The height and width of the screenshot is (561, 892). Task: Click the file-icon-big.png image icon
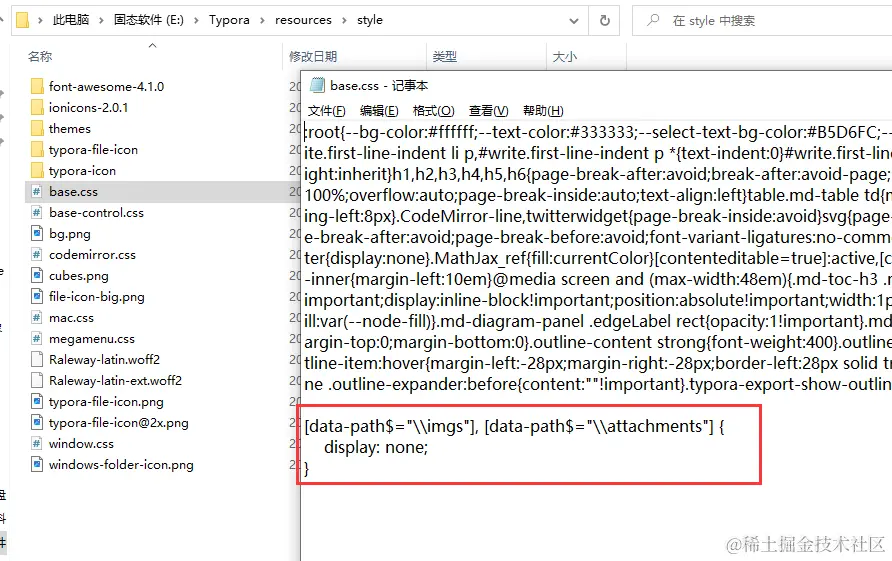37,297
